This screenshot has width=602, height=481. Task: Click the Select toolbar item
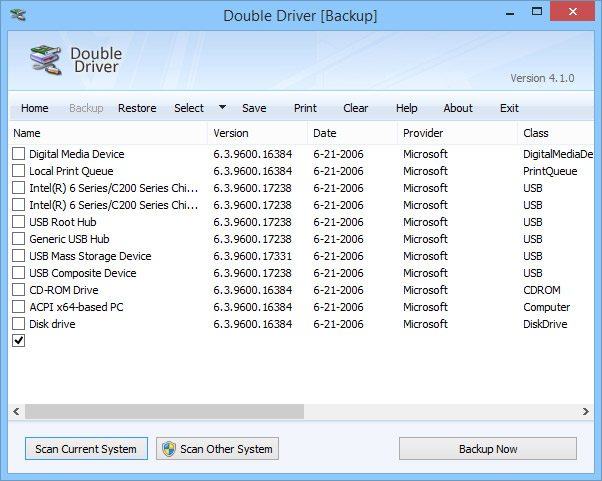coord(189,108)
